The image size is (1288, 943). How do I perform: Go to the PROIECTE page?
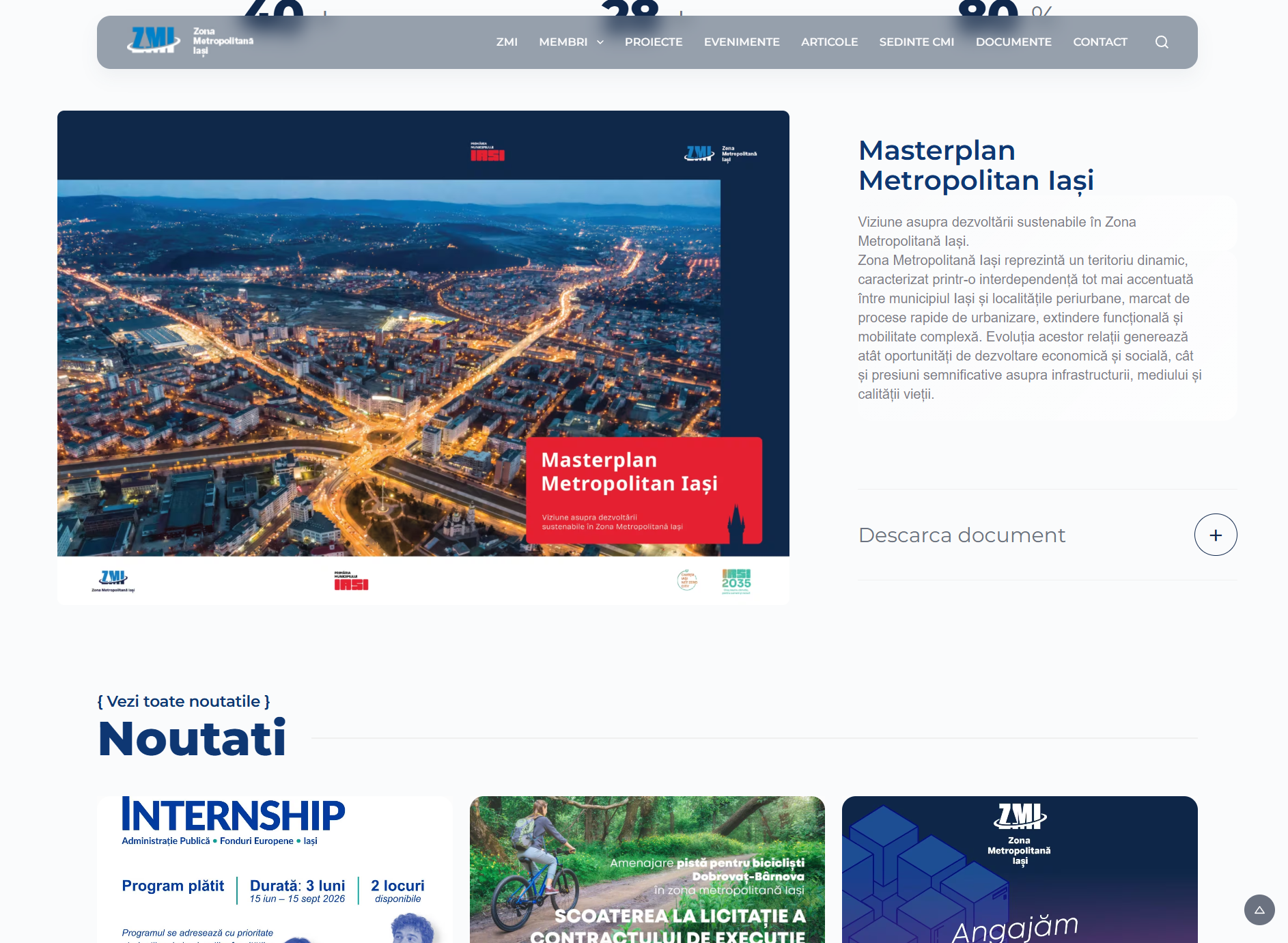pos(654,42)
